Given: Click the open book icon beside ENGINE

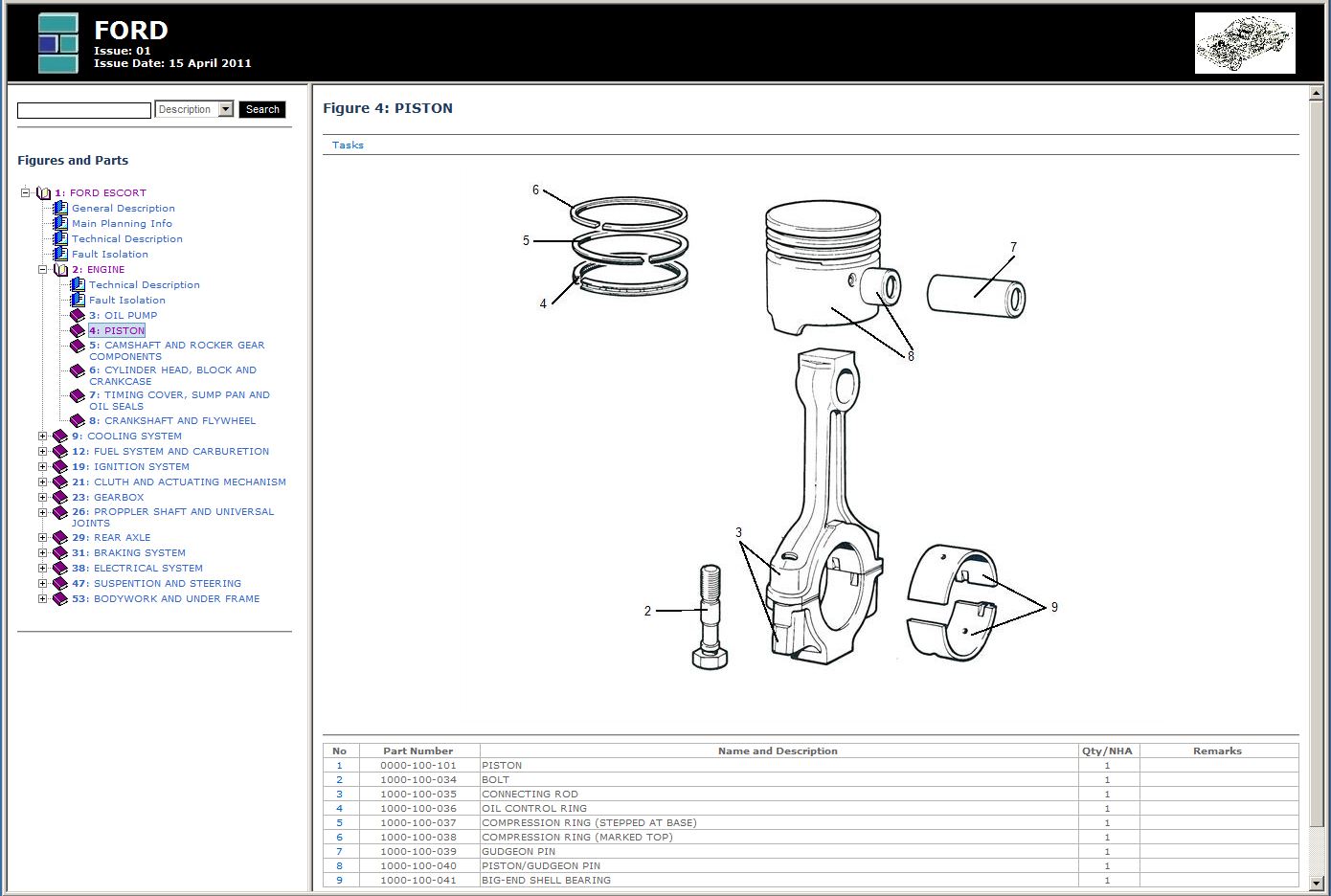Looking at the screenshot, I should [x=60, y=269].
